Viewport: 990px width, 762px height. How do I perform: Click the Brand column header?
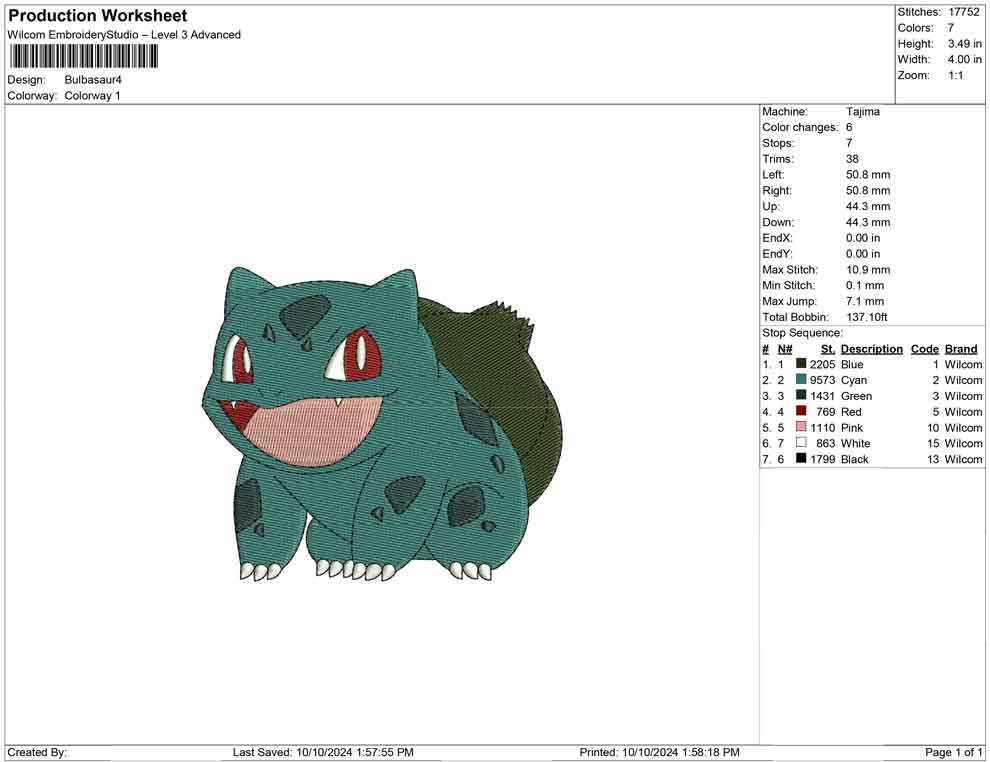pos(961,349)
